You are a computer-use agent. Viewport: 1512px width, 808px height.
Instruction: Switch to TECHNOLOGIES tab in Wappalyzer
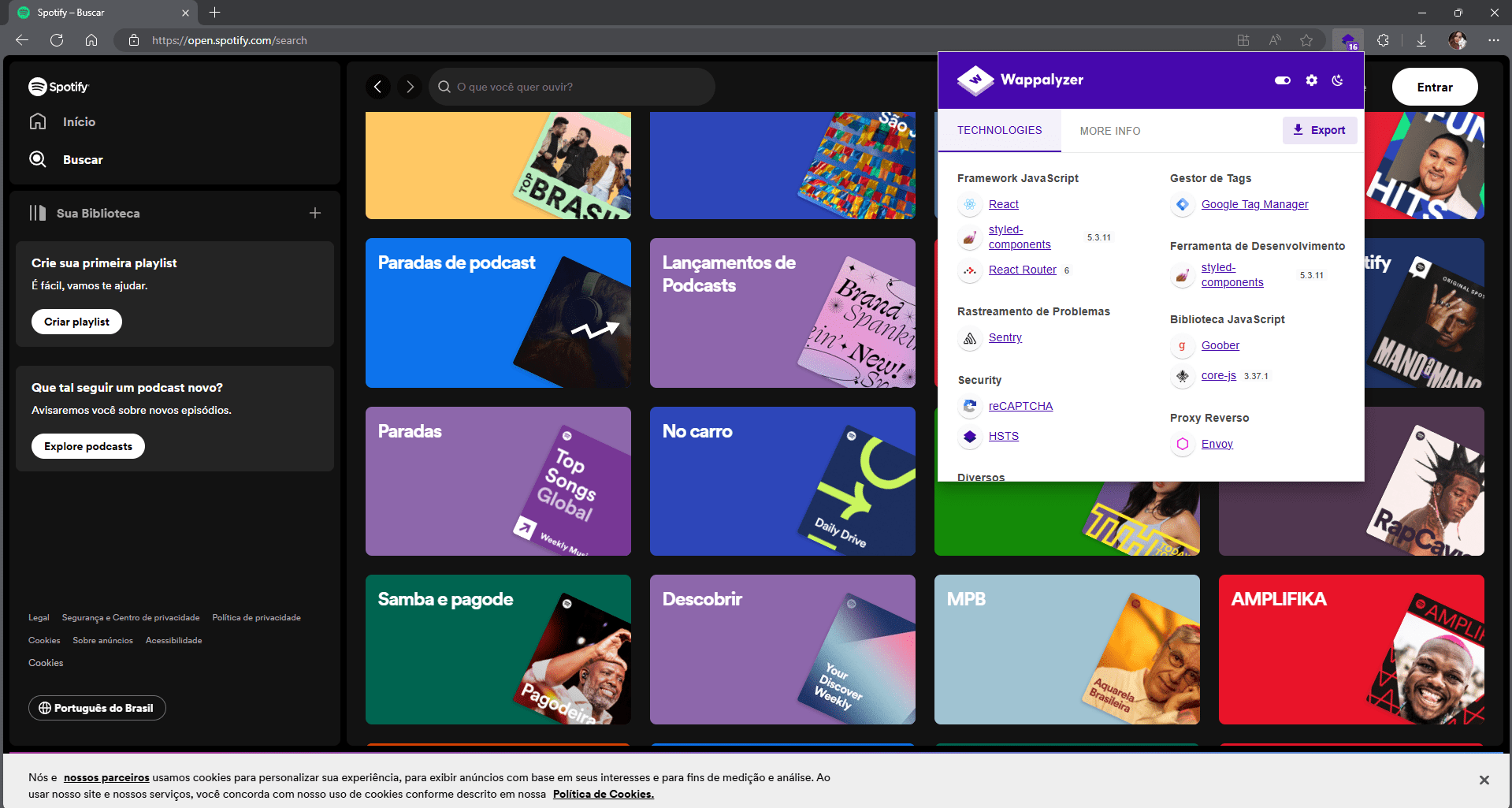(999, 130)
